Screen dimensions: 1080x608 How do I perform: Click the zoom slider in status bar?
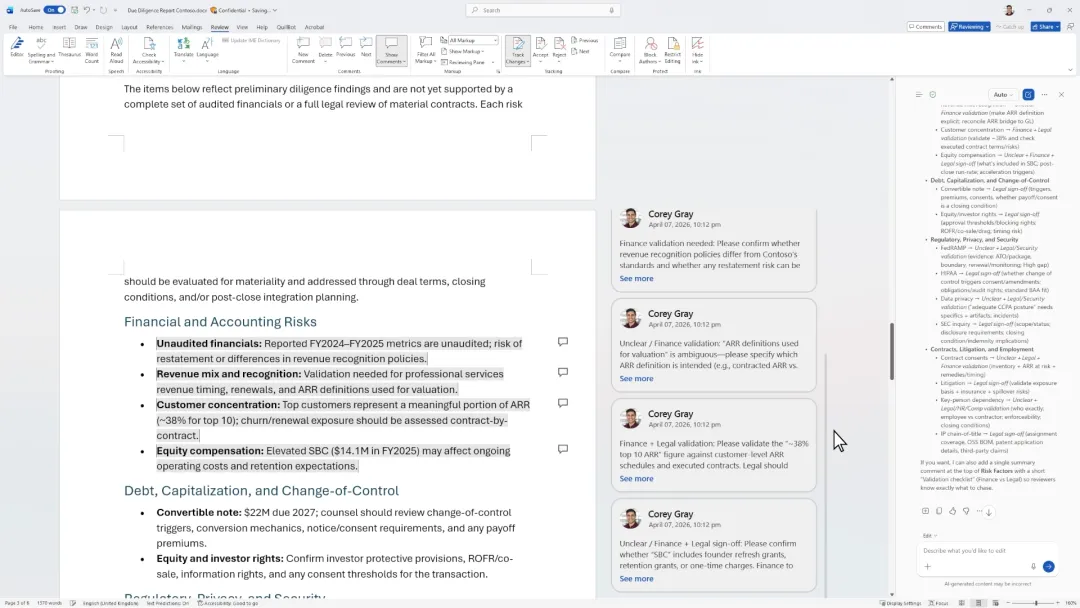pos(1036,603)
